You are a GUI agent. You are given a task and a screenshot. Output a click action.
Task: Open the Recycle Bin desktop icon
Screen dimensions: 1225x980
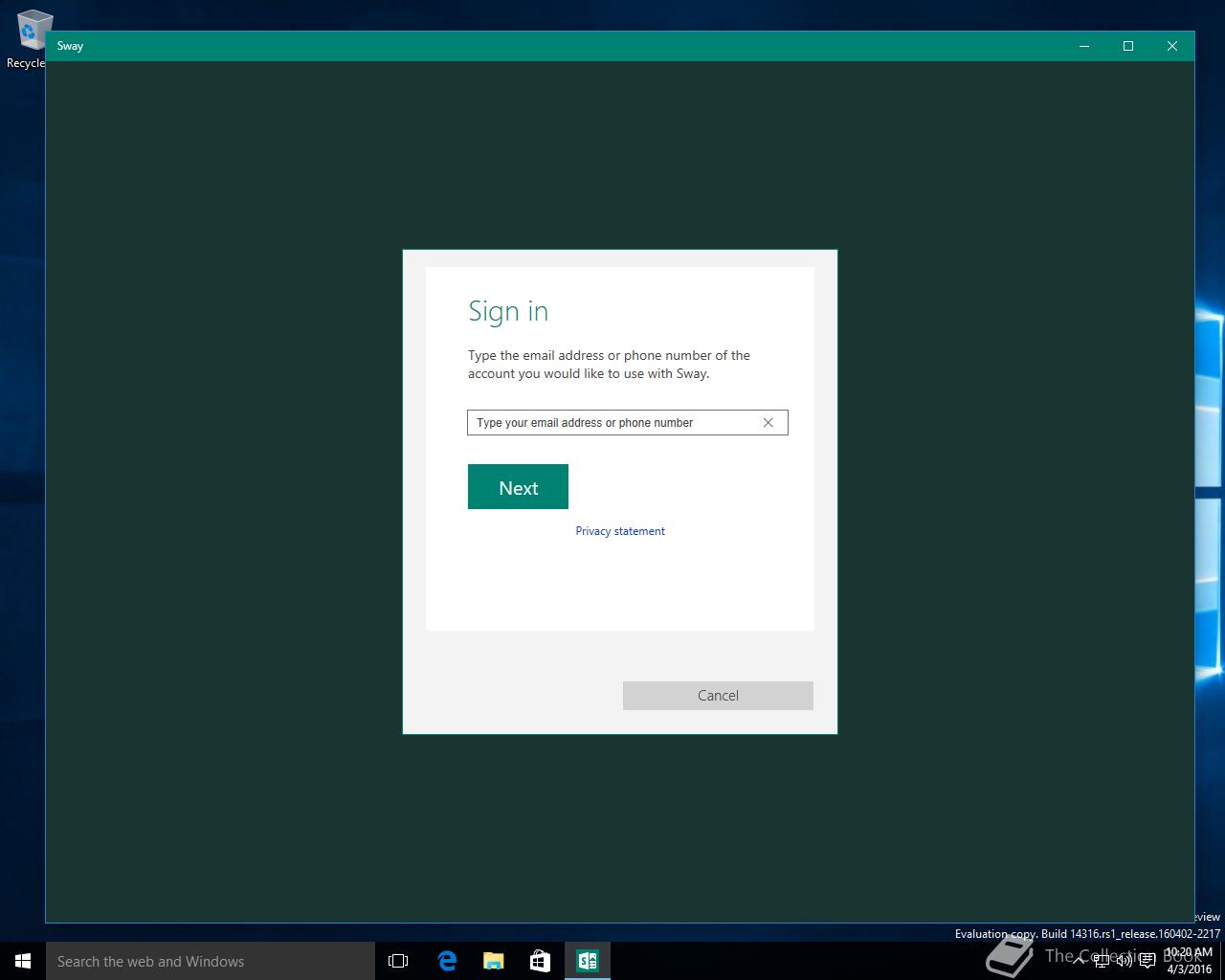click(29, 38)
